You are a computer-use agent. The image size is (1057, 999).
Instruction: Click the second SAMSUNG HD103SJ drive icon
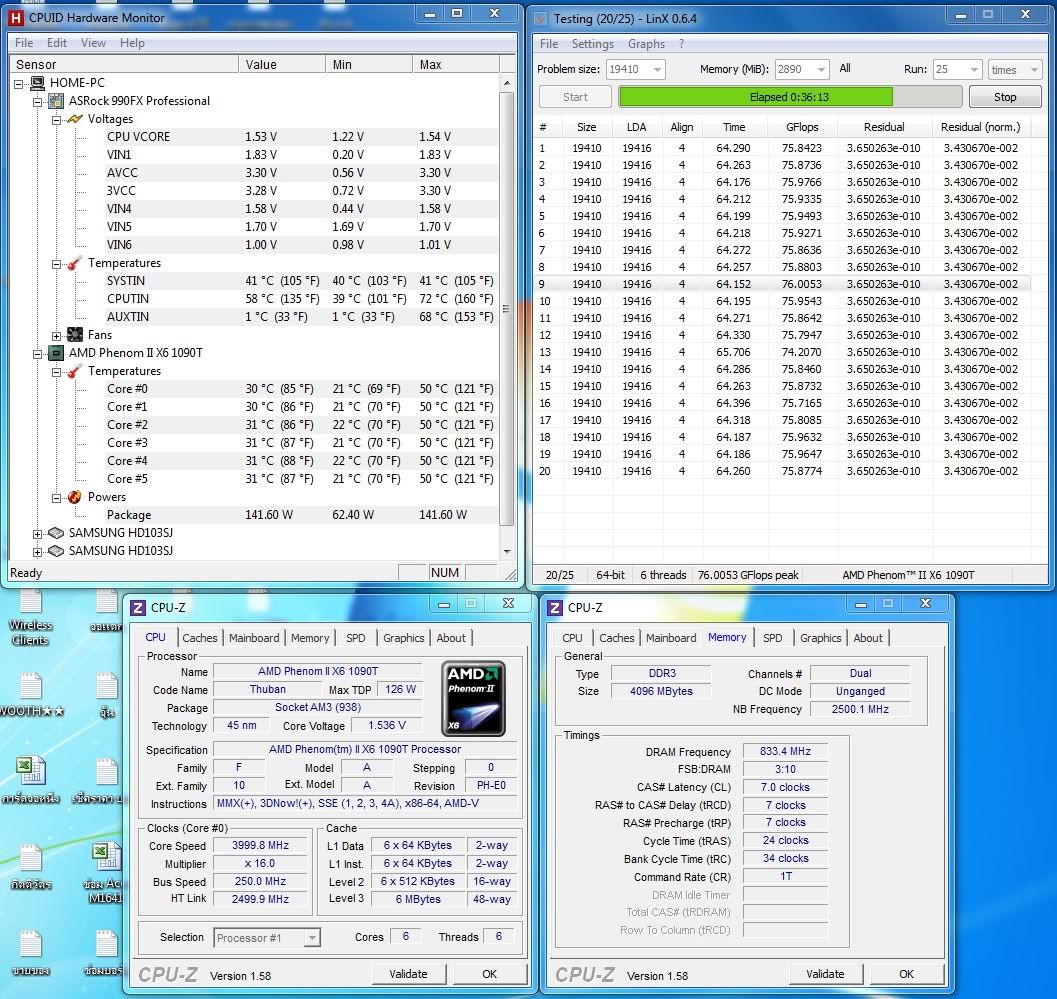[57, 551]
